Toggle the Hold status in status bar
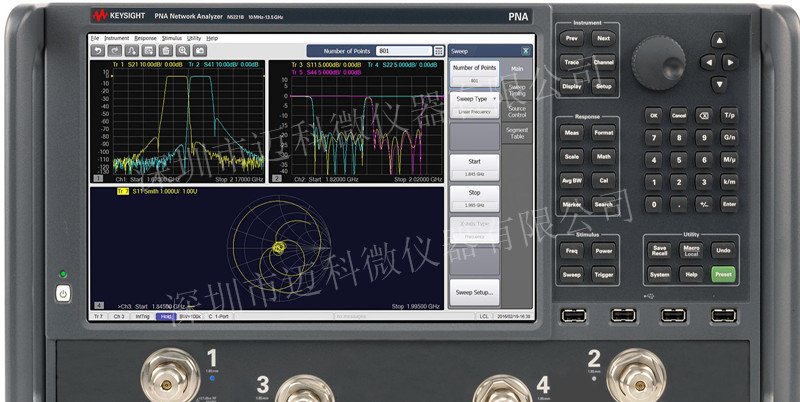The height and width of the screenshot is (402, 800). [x=166, y=316]
